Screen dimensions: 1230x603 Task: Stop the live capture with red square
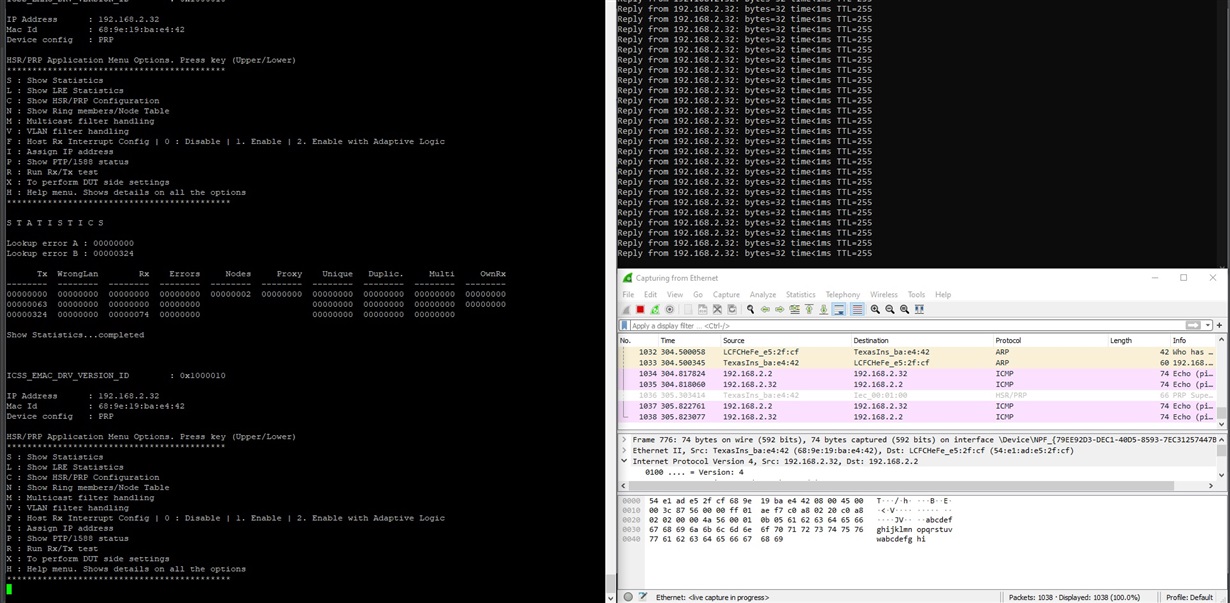(640, 310)
